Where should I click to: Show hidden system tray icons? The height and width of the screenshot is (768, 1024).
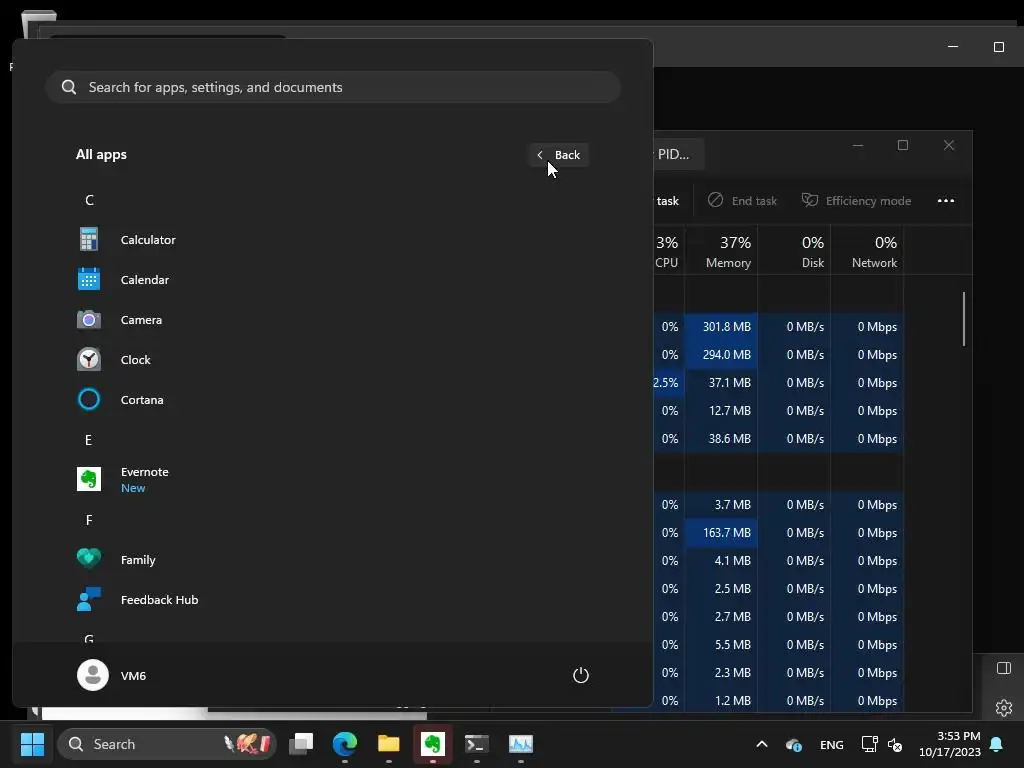[761, 744]
